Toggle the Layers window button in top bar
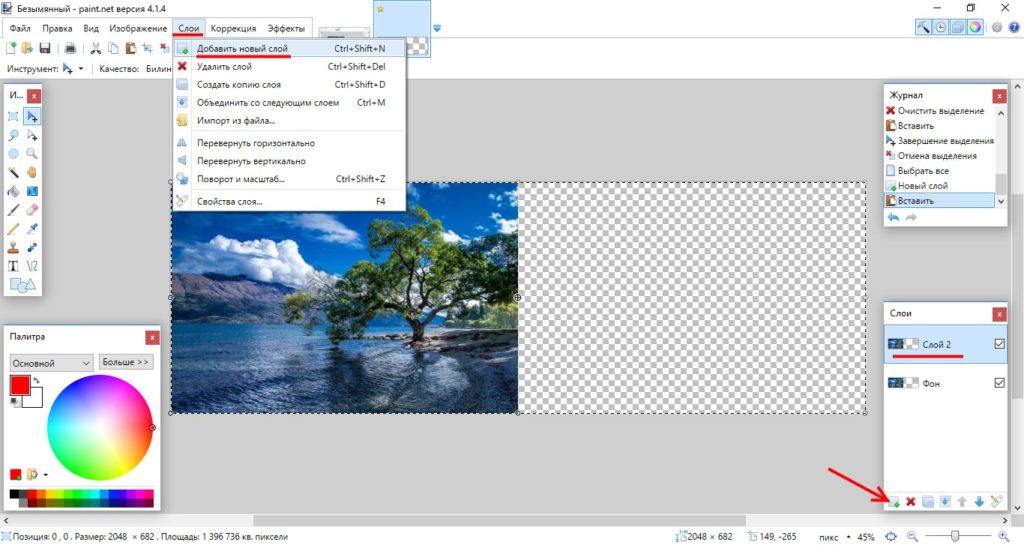The width and height of the screenshot is (1024, 545). click(958, 27)
